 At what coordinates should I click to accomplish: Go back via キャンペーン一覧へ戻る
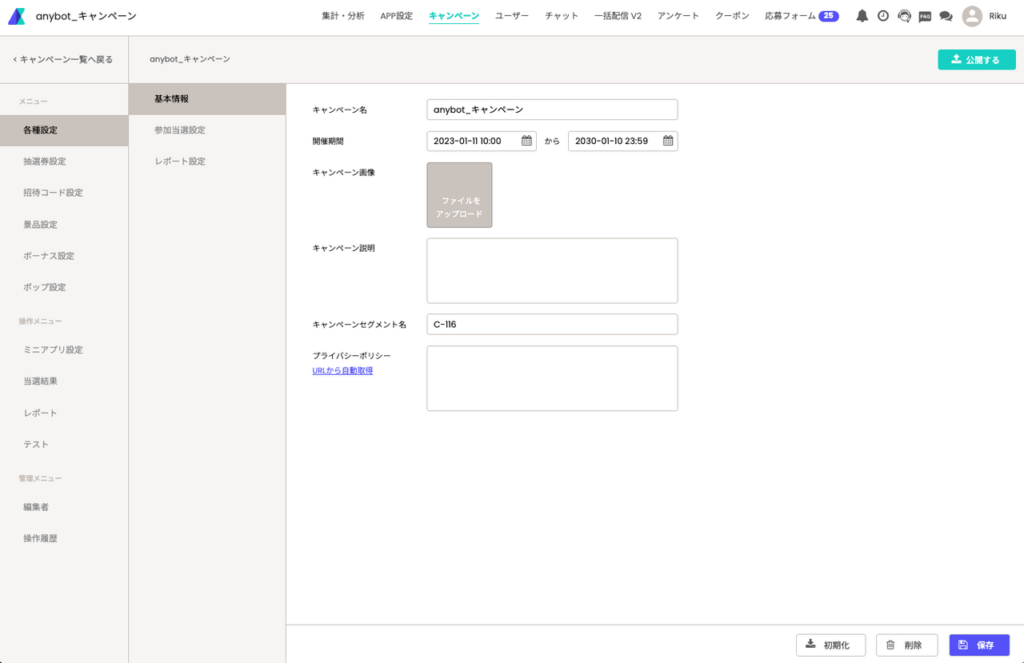click(63, 59)
